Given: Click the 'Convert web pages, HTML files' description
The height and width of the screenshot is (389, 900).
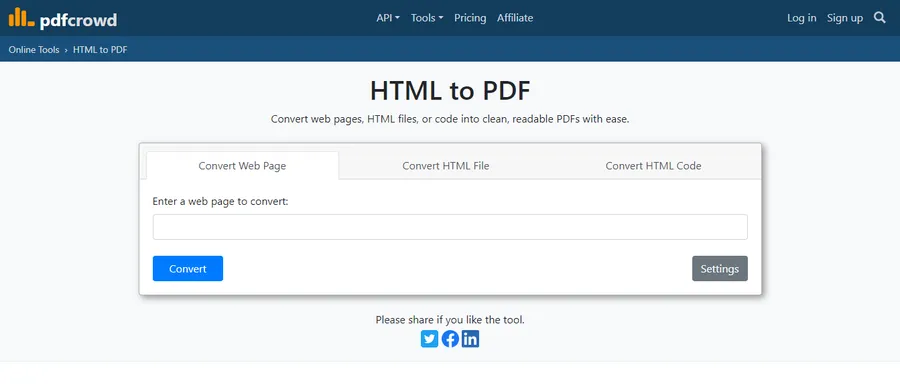Looking at the screenshot, I should coord(450,119).
